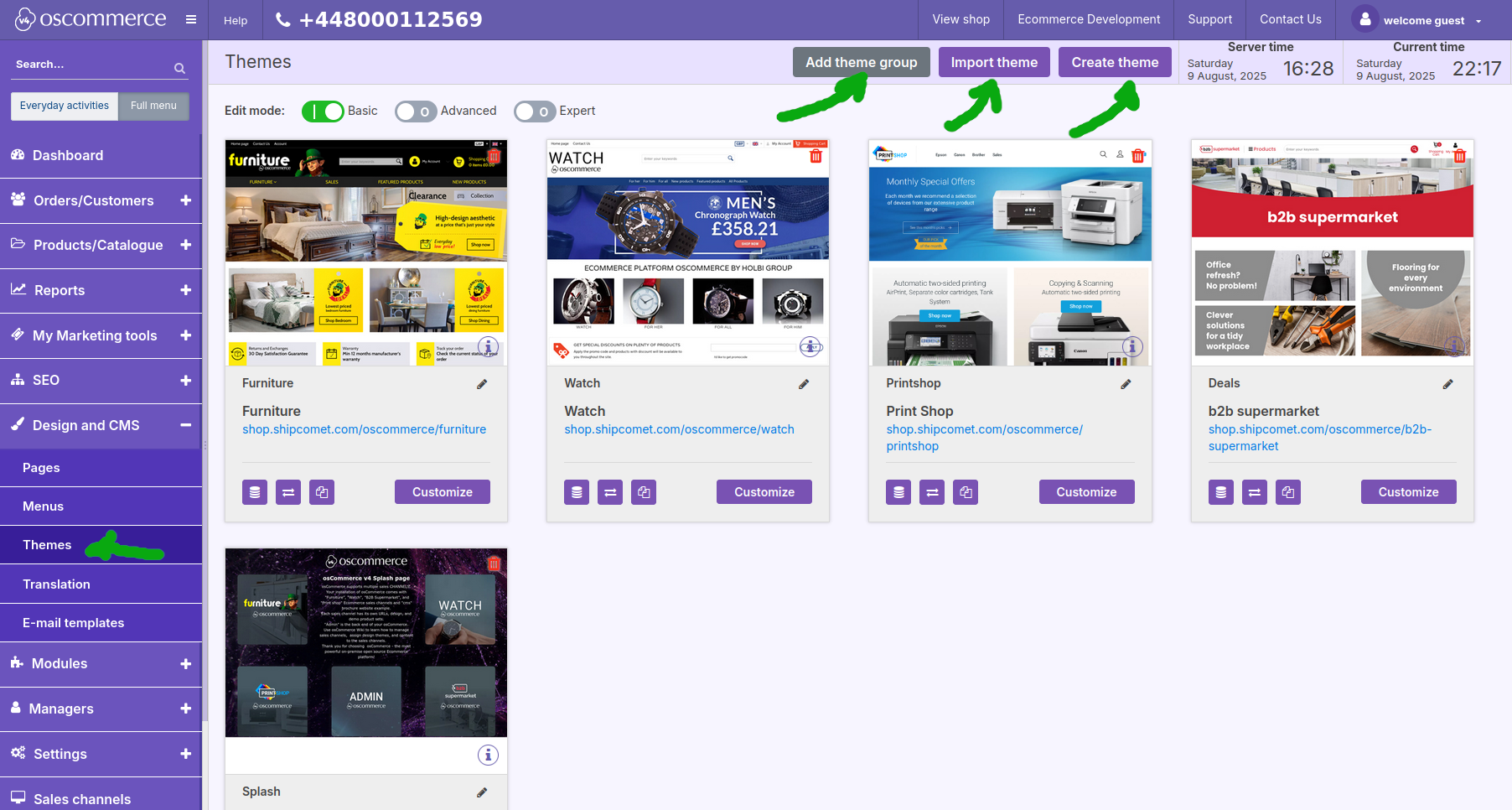This screenshot has height=810, width=1512.
Task: Click the database stack icon under Furniture
Action: click(x=255, y=492)
